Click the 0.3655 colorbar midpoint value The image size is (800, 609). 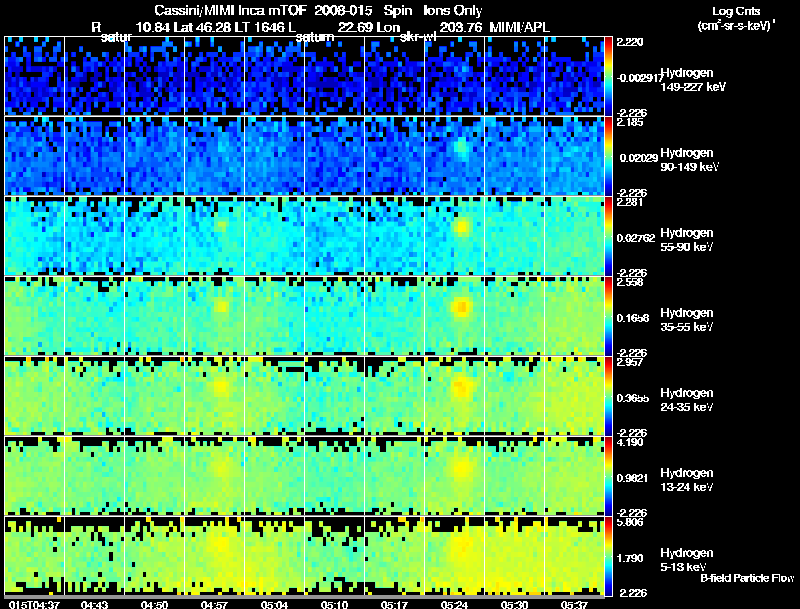click(633, 398)
